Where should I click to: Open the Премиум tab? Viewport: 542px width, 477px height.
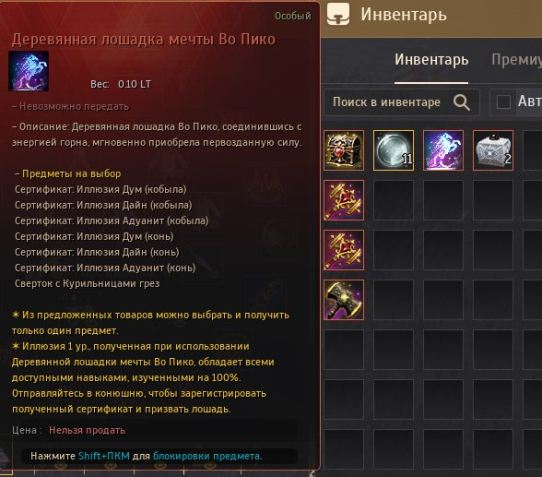coord(516,59)
